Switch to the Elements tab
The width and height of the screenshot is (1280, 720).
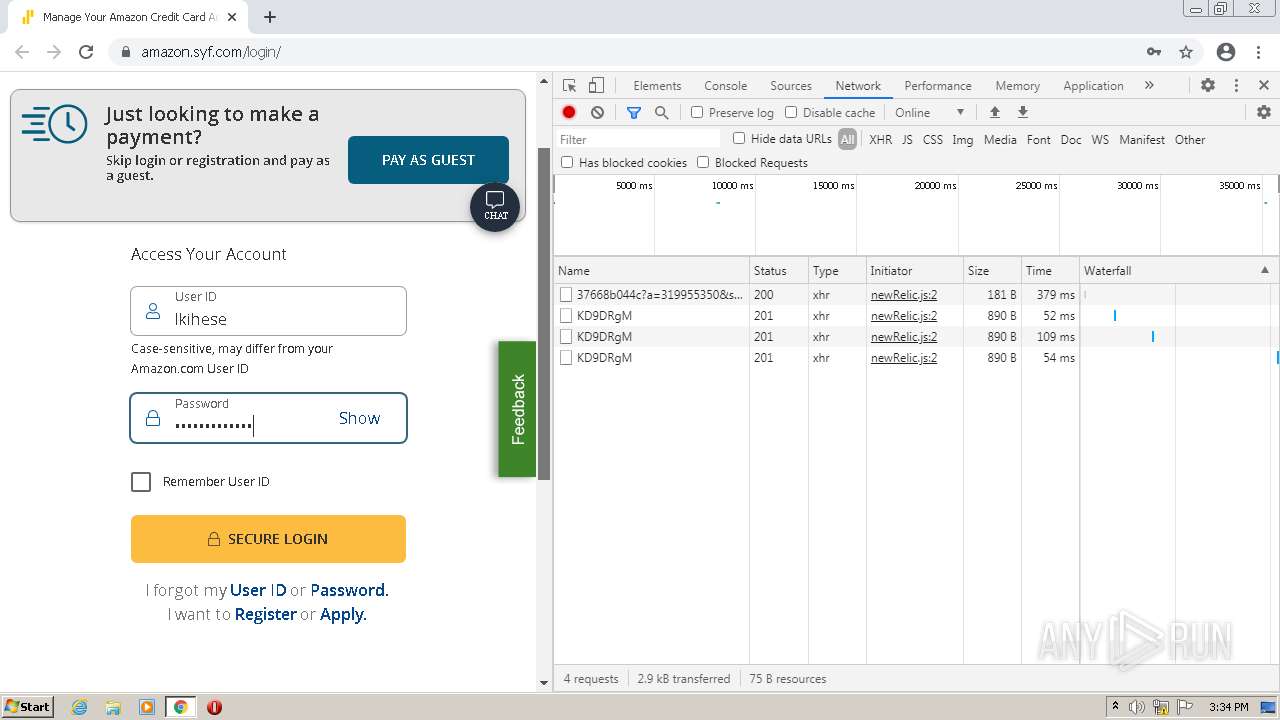657,86
